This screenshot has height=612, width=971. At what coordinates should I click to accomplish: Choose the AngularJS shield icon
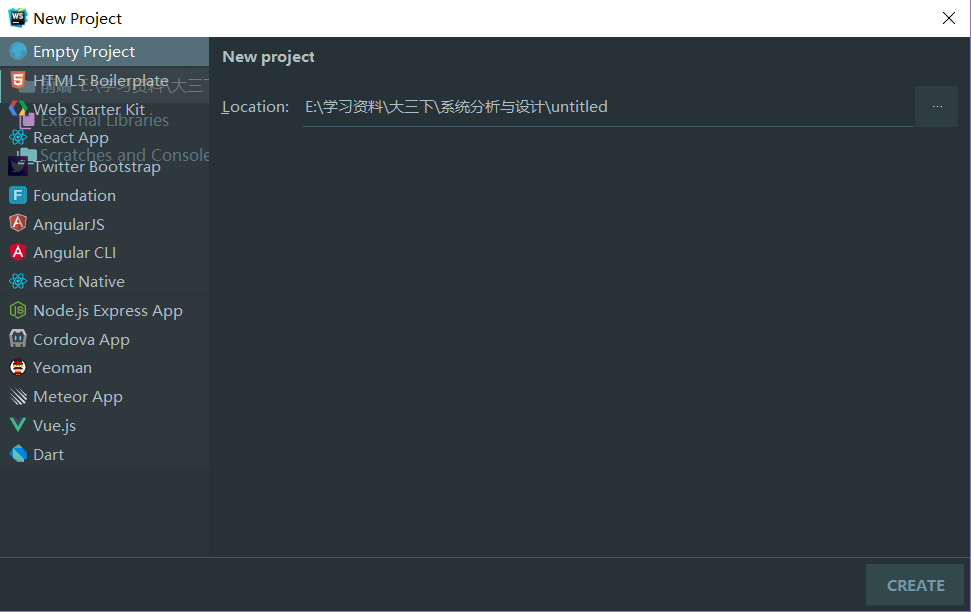click(x=18, y=224)
